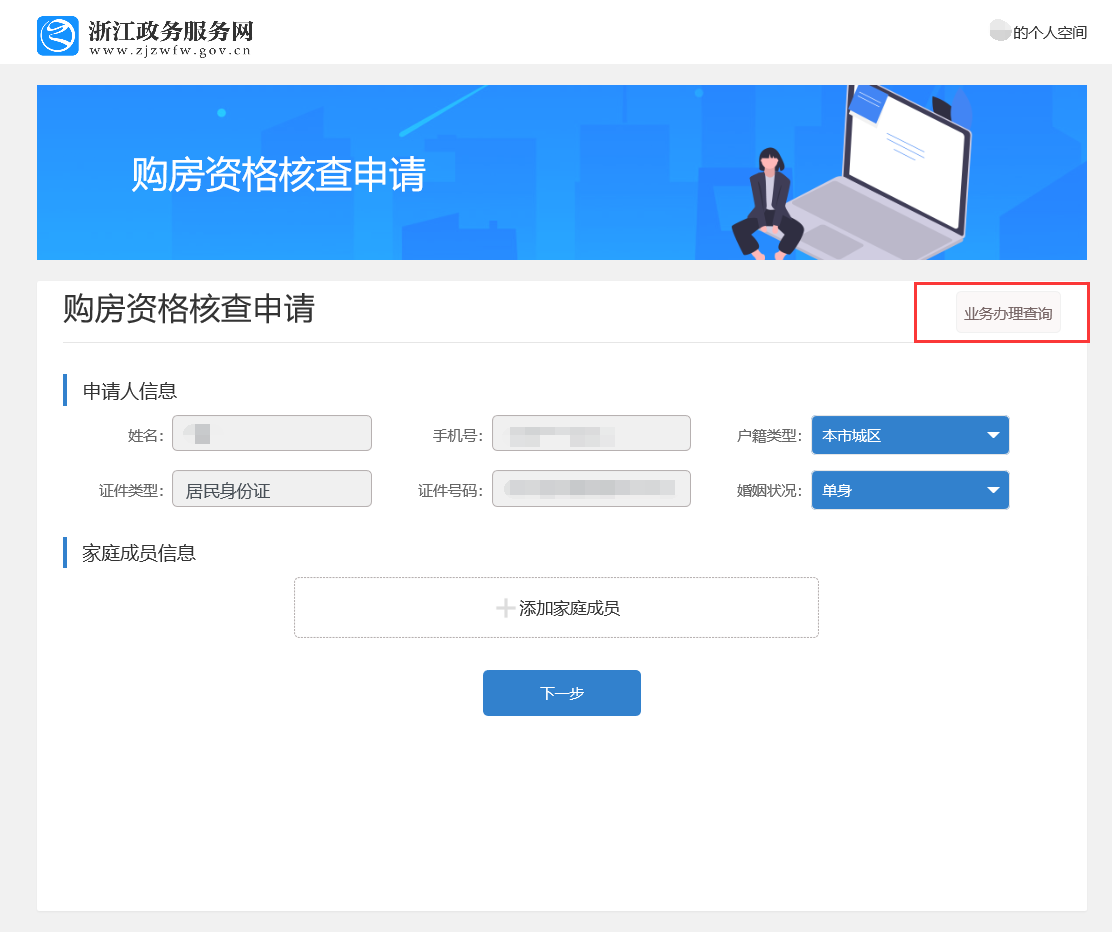The width and height of the screenshot is (1112, 932).
Task: Click the 申请人信息 section heading
Action: coord(129,391)
